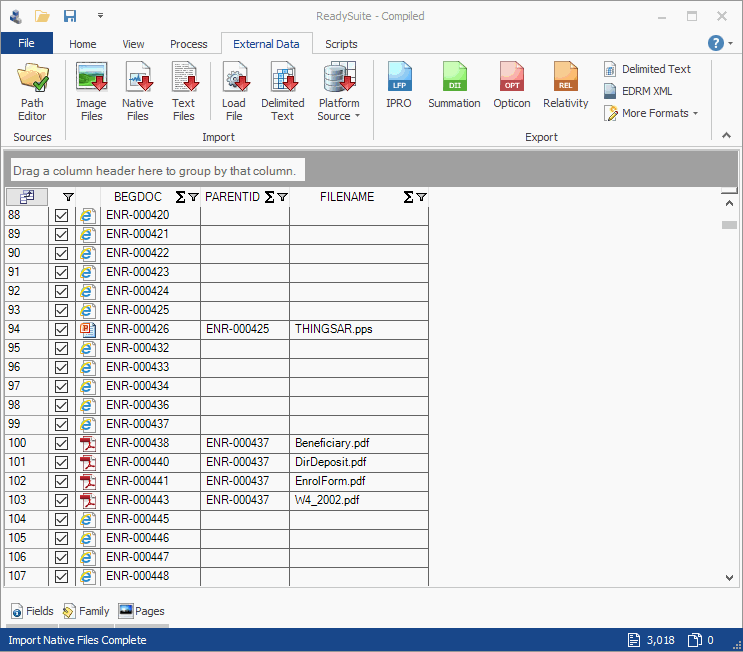Choose the Opticon export icon
Image resolution: width=743 pixels, height=652 pixels.
[x=512, y=86]
